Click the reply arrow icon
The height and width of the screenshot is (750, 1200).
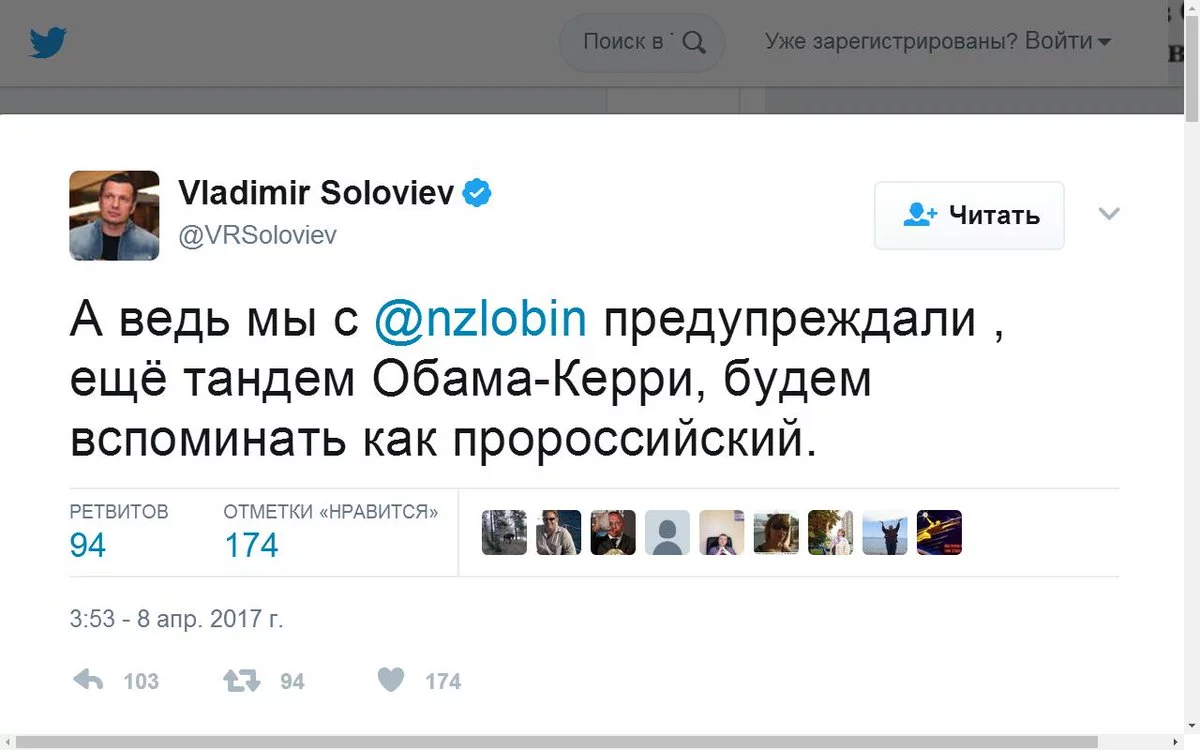tap(89, 681)
